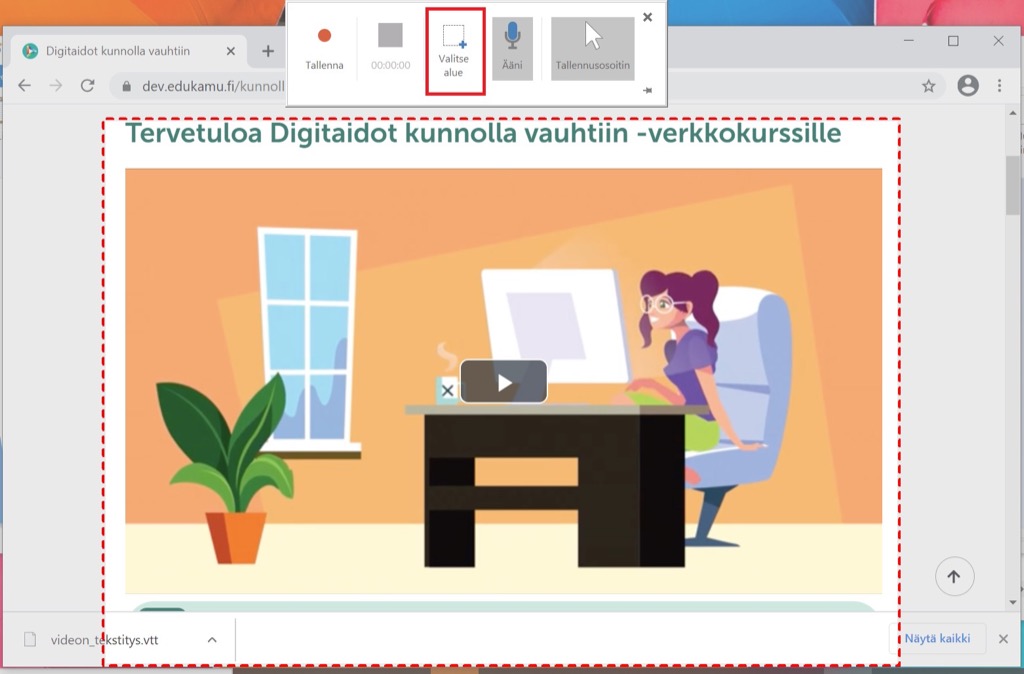The image size is (1024, 674).
Task: Open the Chrome profile account menu
Action: [968, 86]
